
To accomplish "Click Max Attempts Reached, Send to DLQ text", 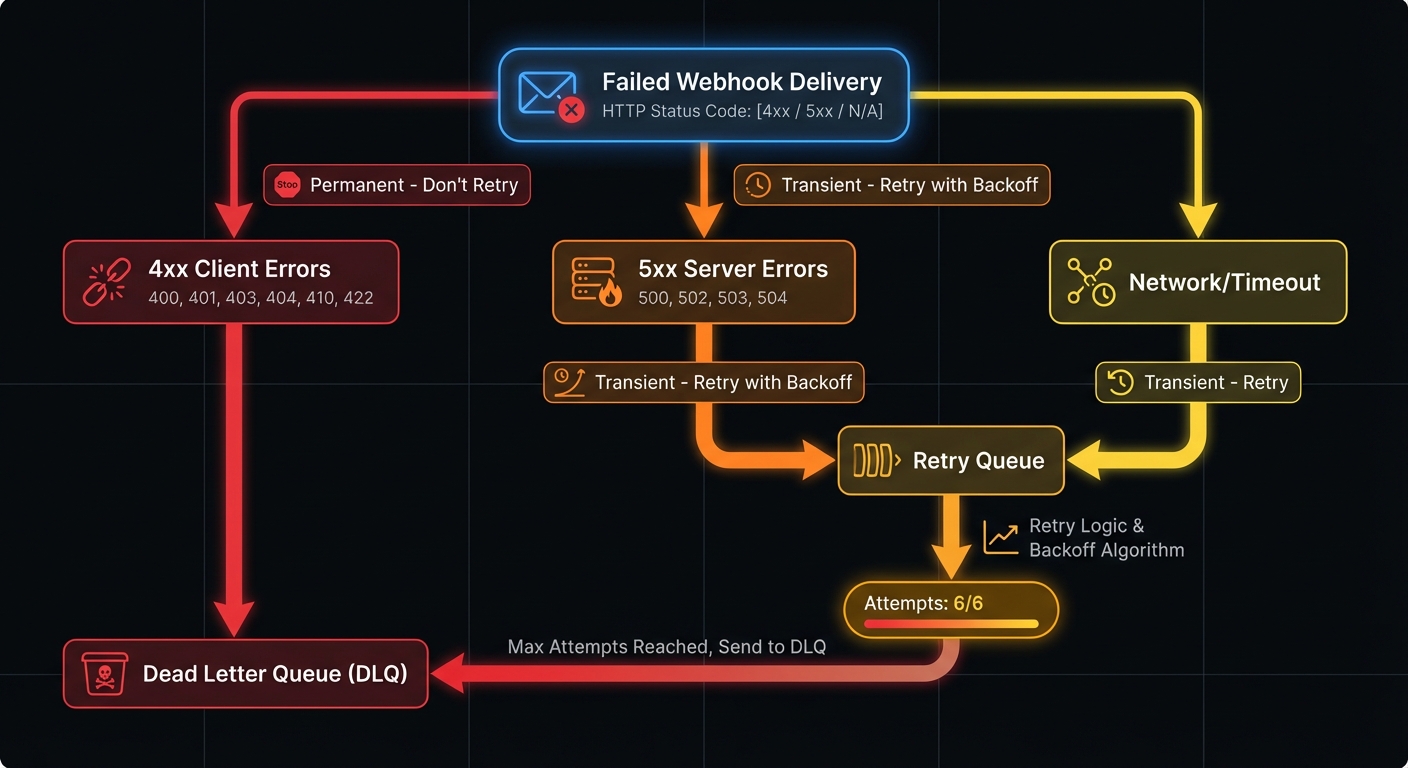I will point(666,647).
